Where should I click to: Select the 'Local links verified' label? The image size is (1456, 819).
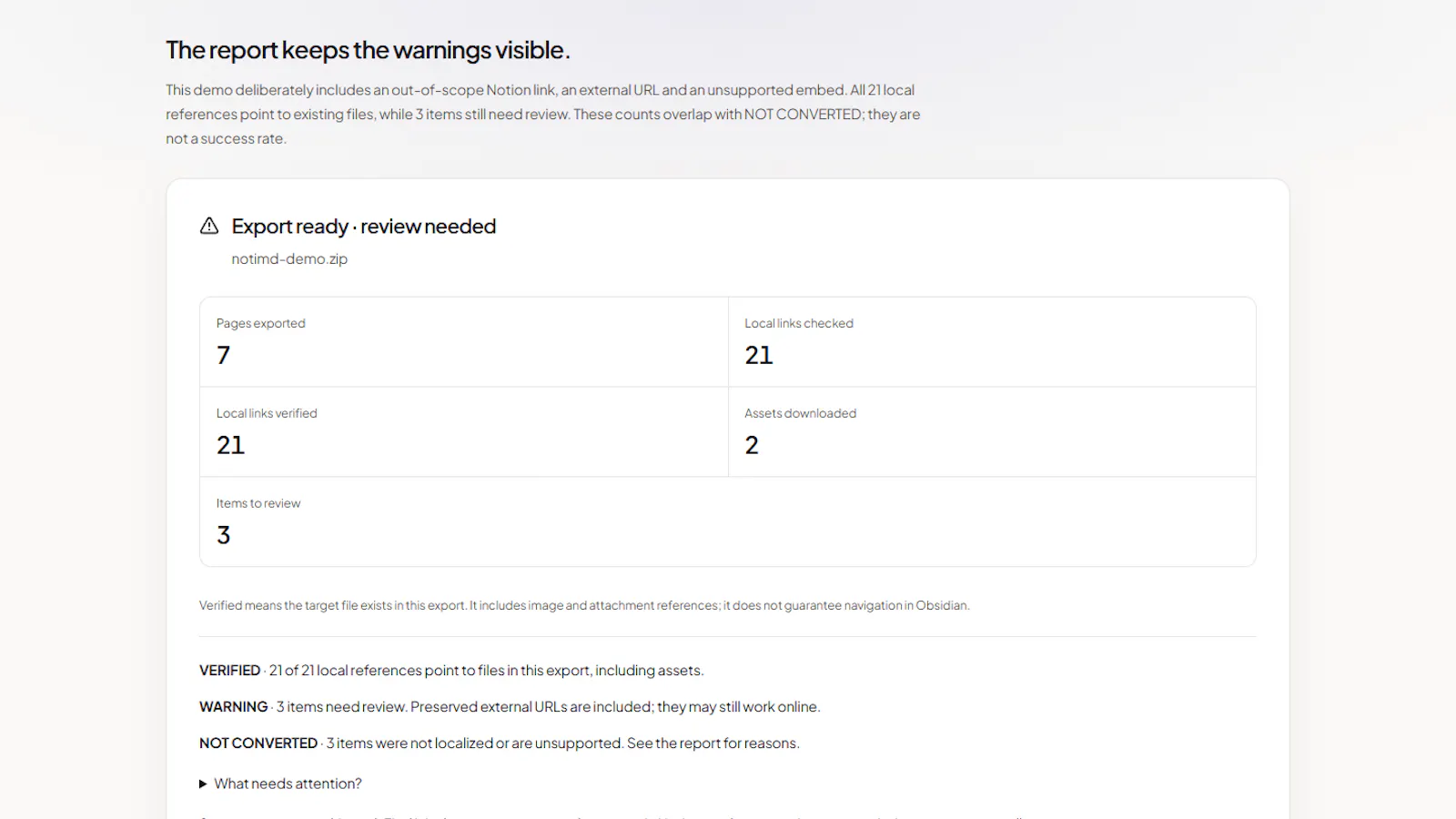pos(267,413)
